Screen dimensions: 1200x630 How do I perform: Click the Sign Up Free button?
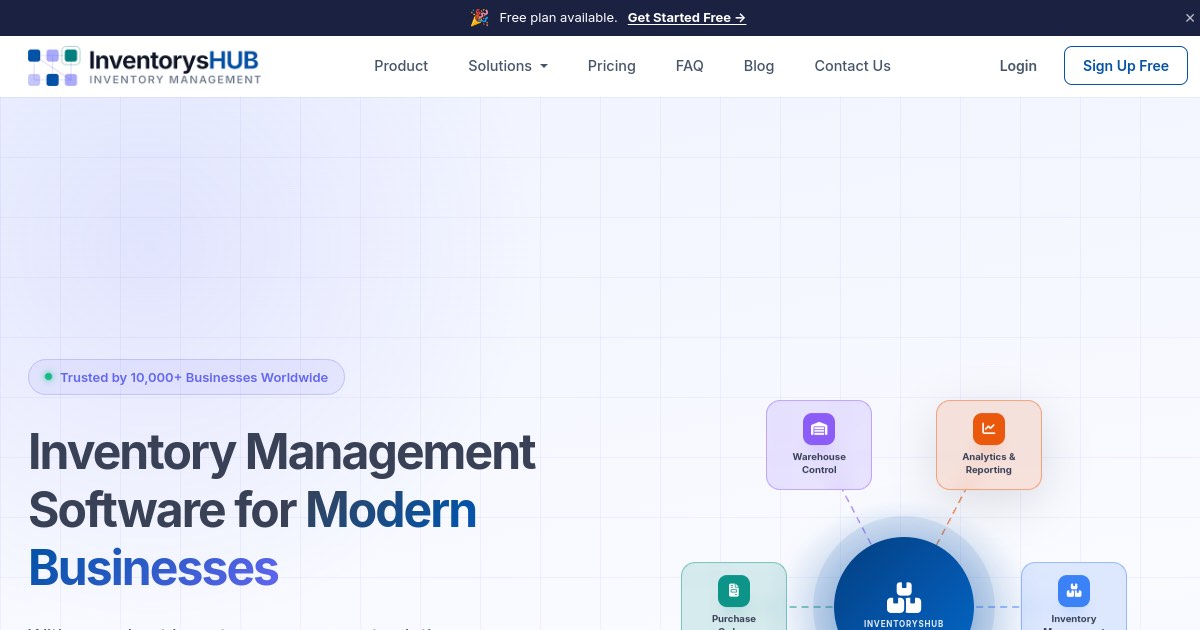pos(1125,66)
